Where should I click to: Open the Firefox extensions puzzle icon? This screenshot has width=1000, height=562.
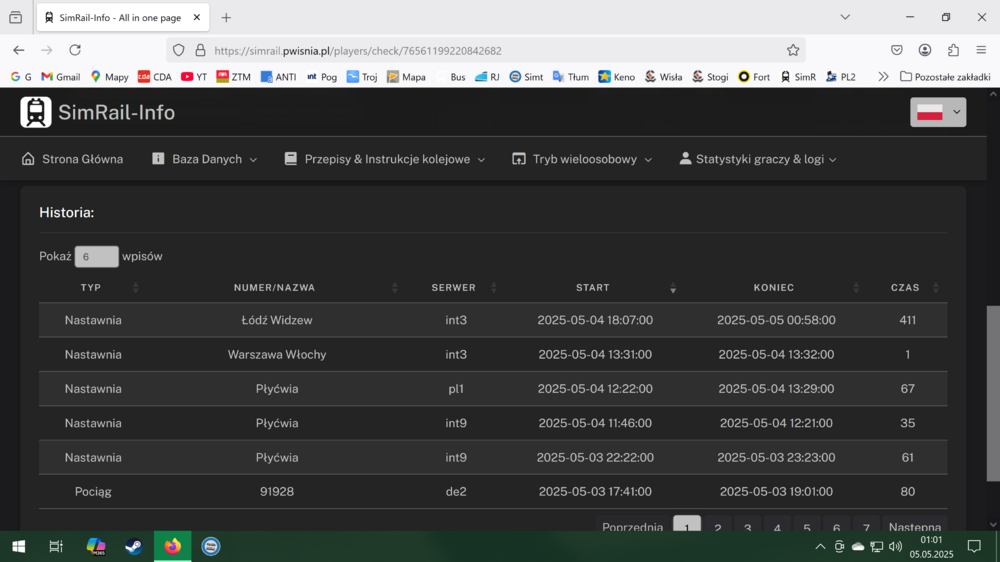[x=953, y=50]
